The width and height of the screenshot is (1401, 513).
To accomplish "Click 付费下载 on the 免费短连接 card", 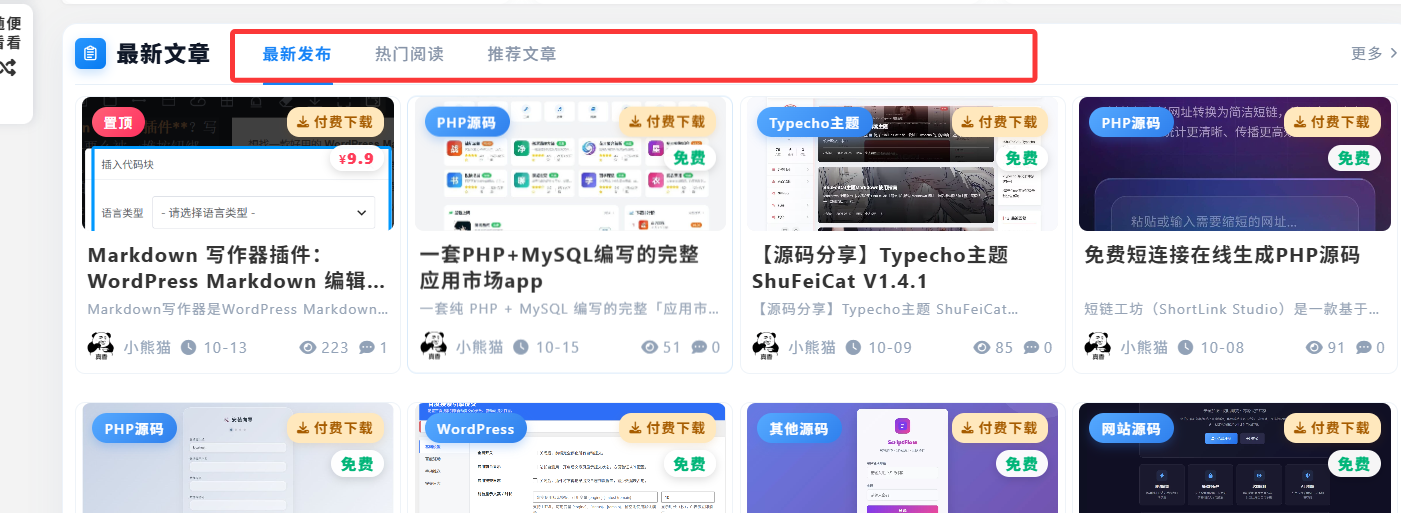I will 1330,122.
